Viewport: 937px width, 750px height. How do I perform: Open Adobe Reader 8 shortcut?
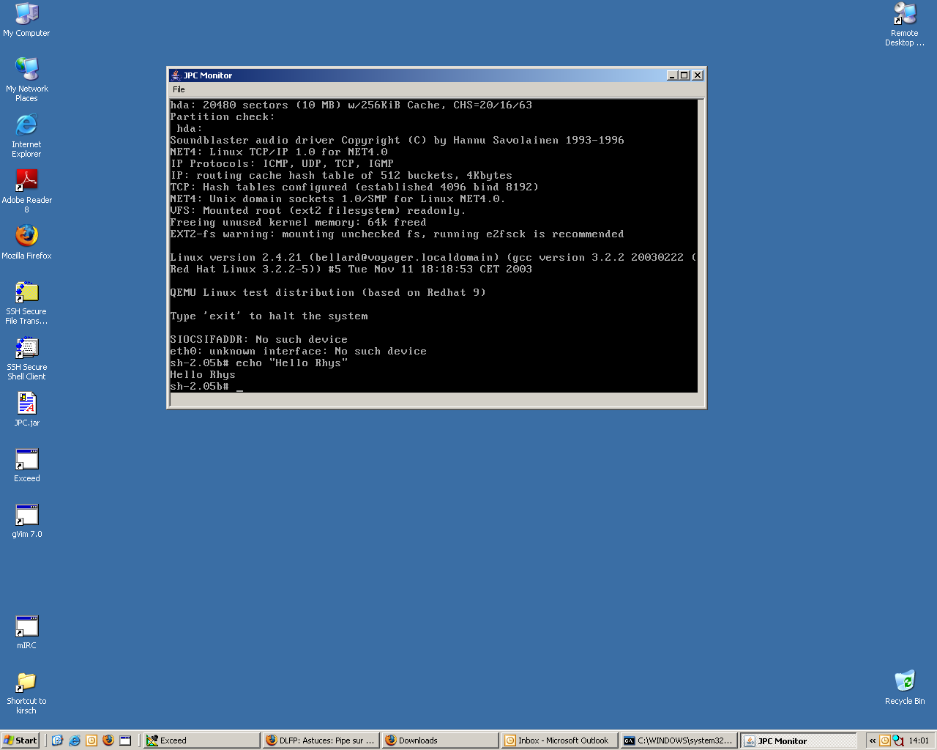click(26, 181)
